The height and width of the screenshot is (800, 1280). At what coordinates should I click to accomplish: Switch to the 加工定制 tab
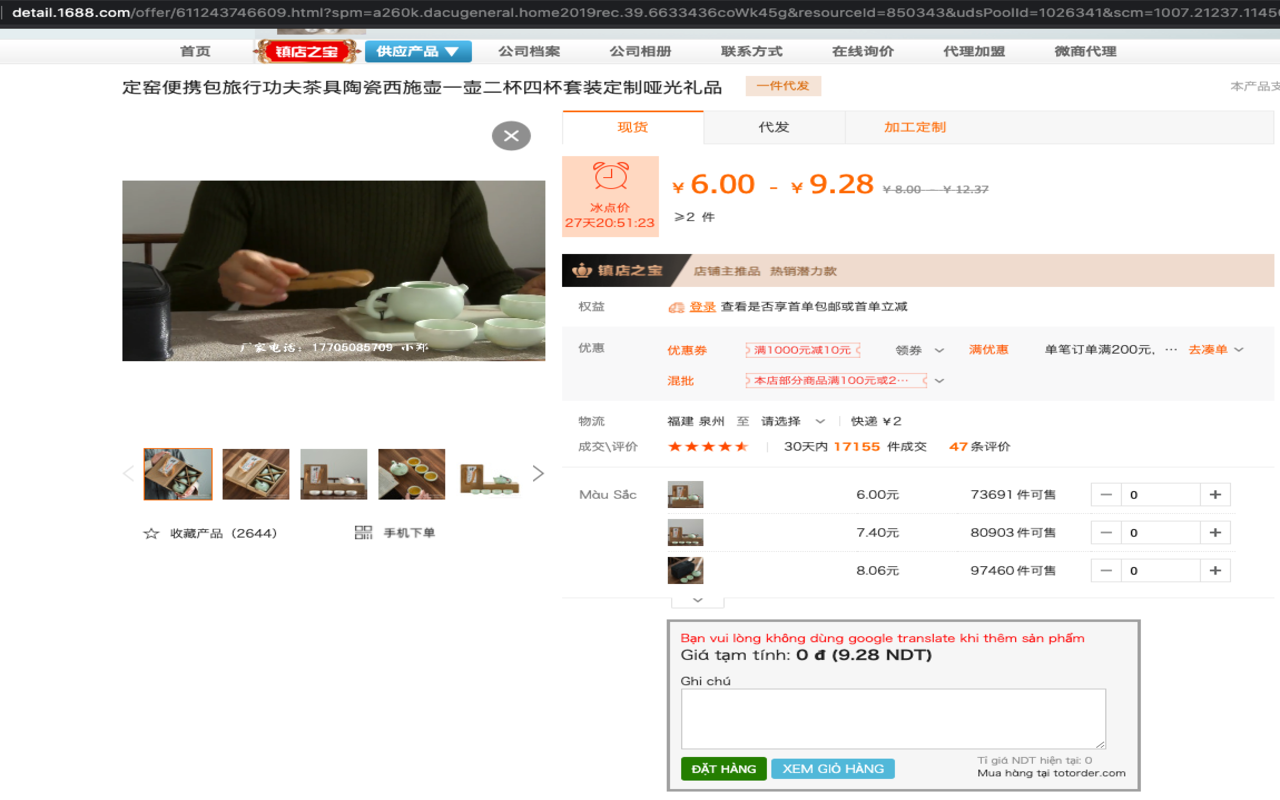915,127
